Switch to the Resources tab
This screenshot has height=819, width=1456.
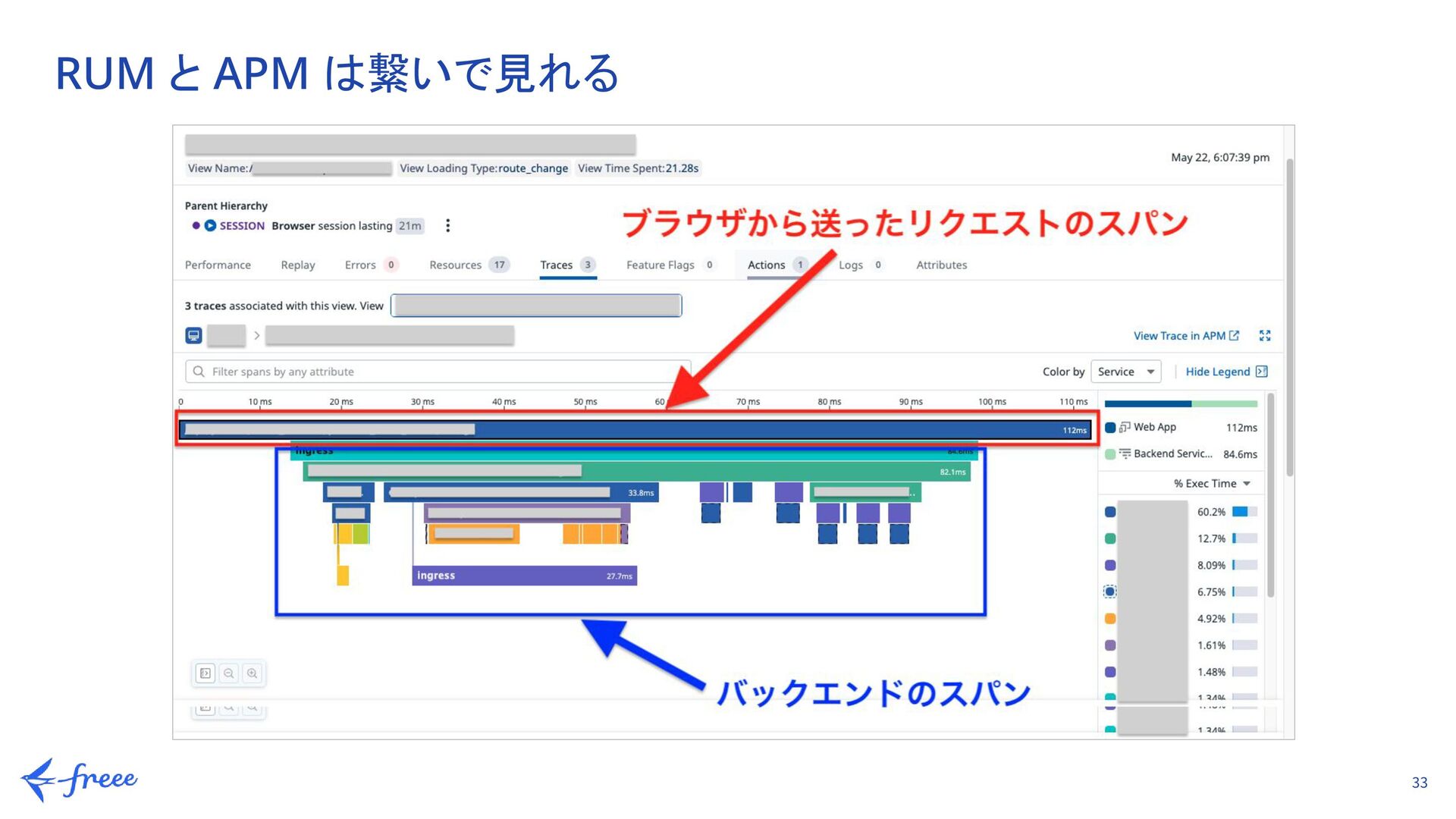click(x=455, y=265)
